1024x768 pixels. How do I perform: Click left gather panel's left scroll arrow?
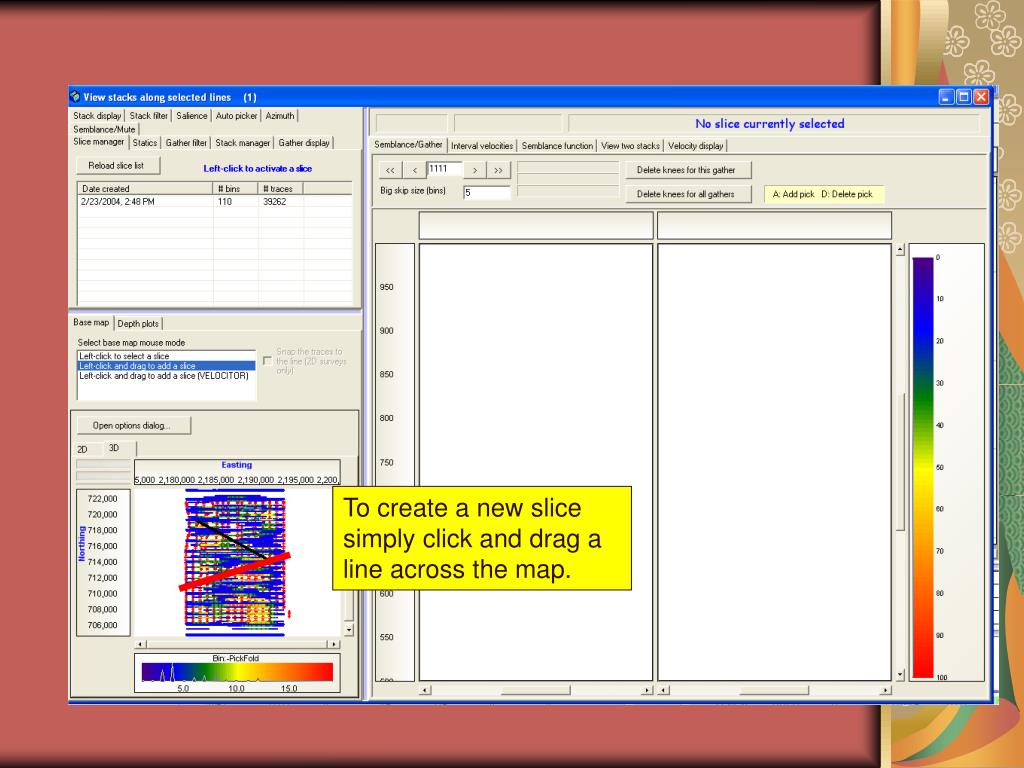pos(425,690)
